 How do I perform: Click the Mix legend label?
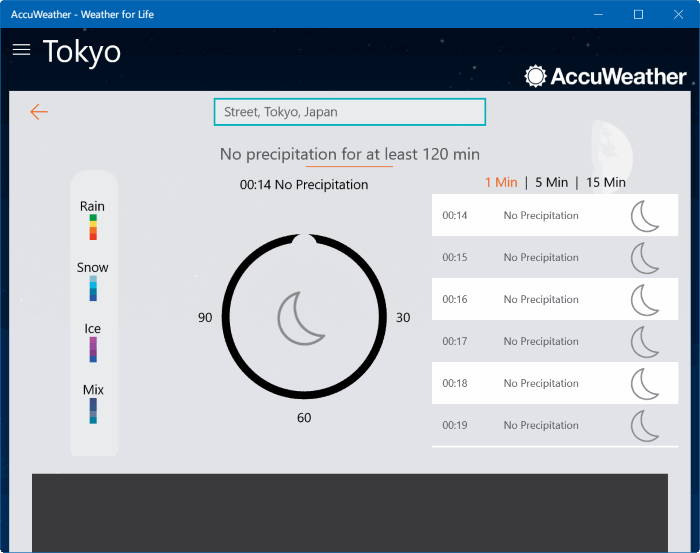[93, 390]
